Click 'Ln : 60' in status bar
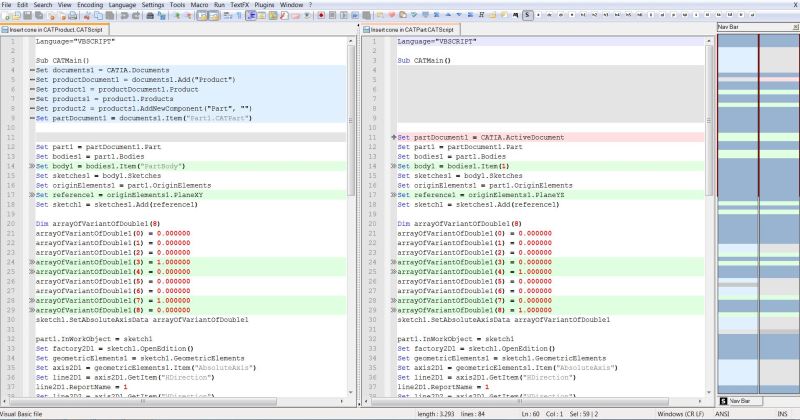 click(x=531, y=414)
